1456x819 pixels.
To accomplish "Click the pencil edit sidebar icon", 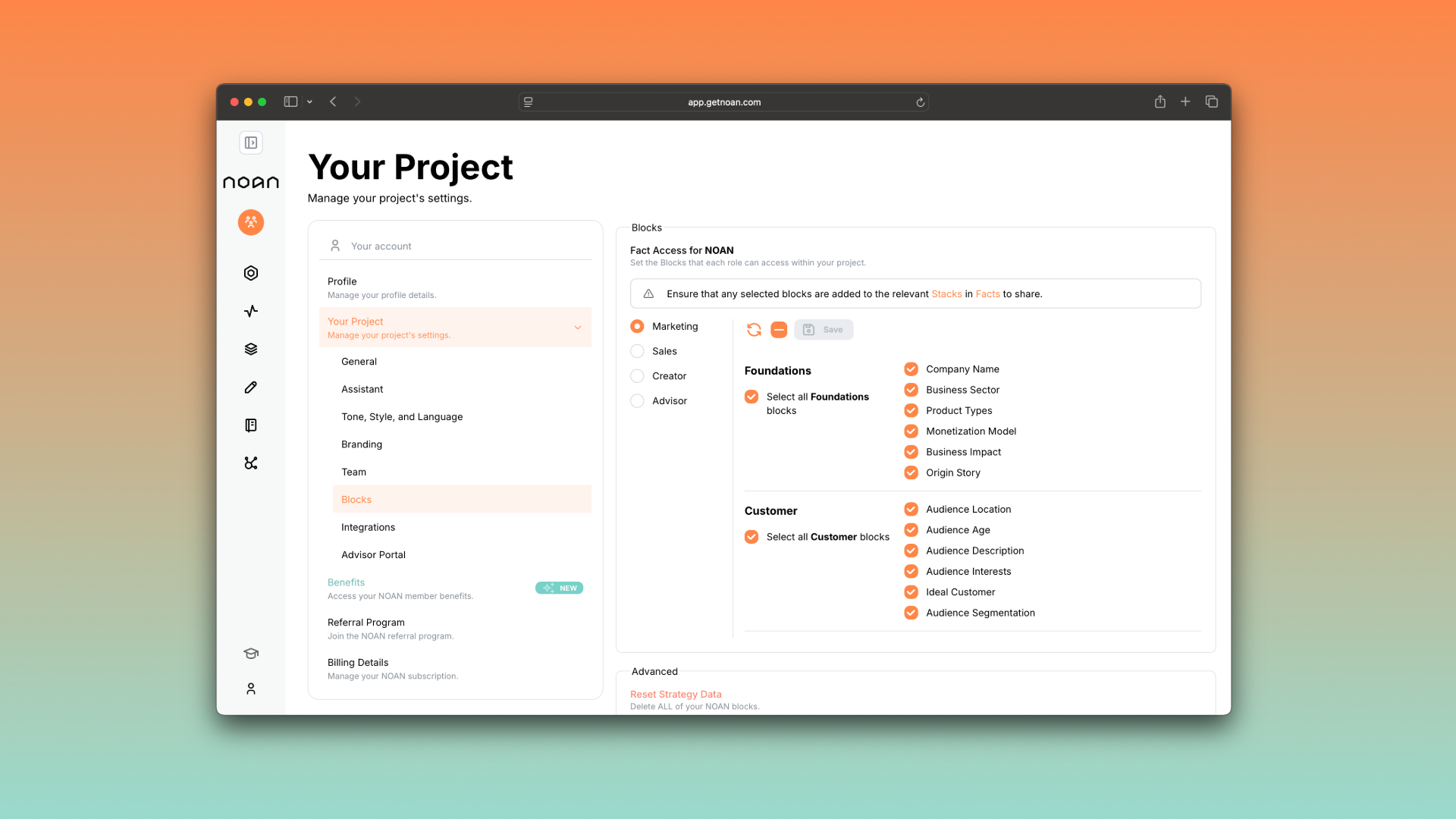I will point(251,388).
